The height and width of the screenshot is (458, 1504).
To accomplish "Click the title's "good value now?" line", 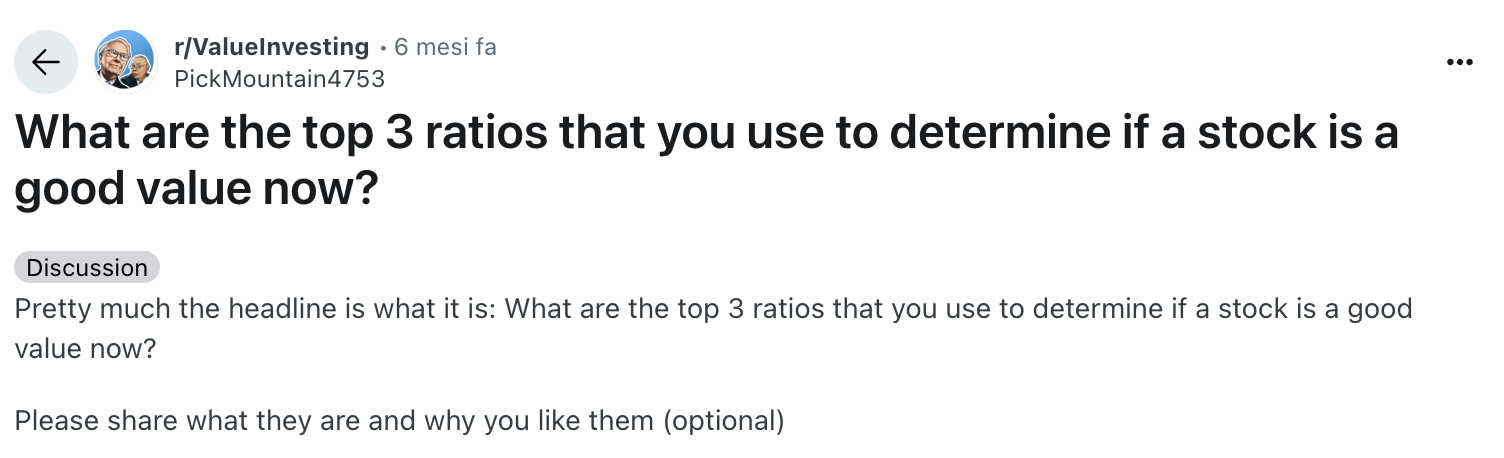I will pyautogui.click(x=195, y=190).
